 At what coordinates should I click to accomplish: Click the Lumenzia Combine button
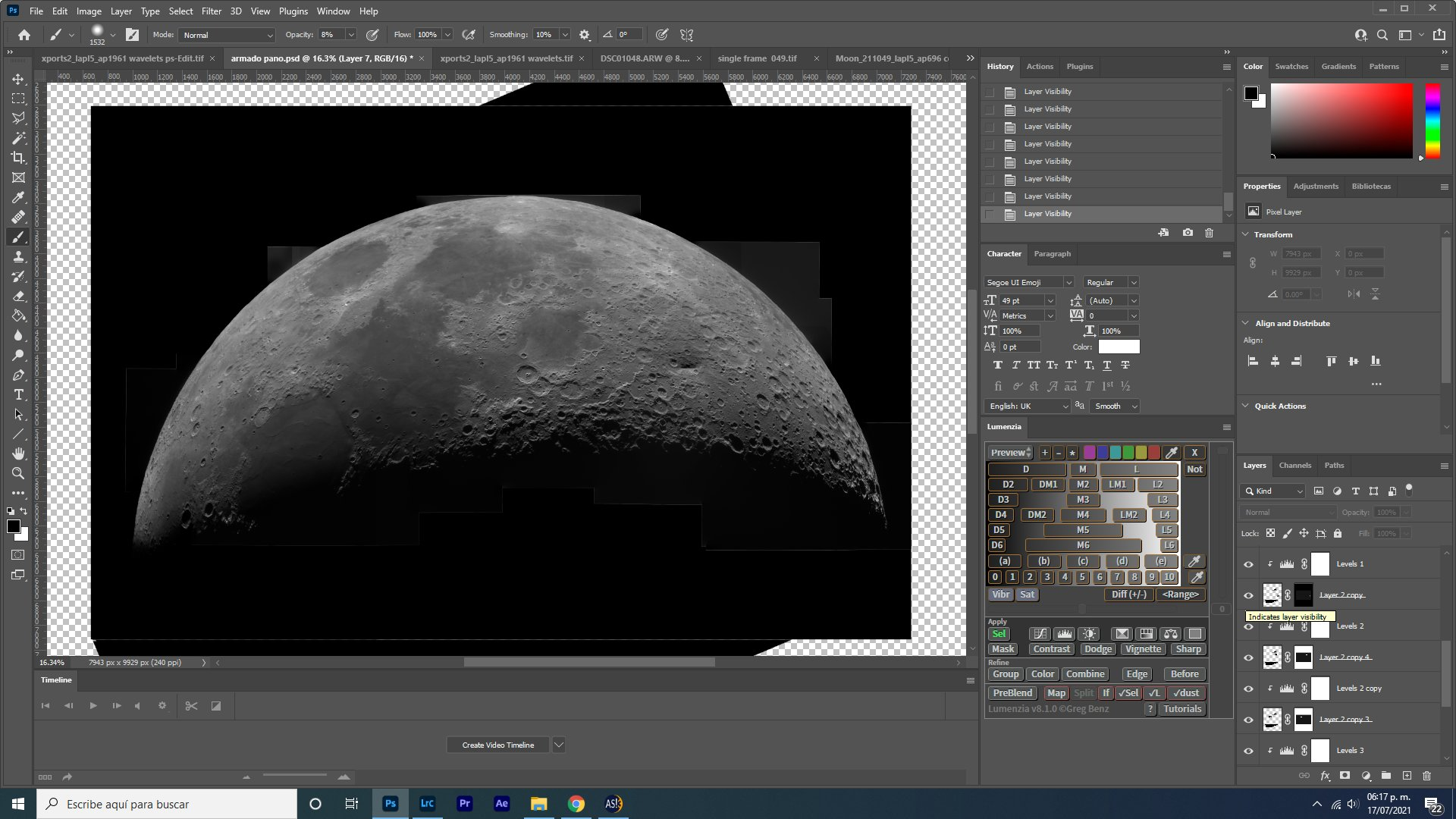tap(1085, 674)
